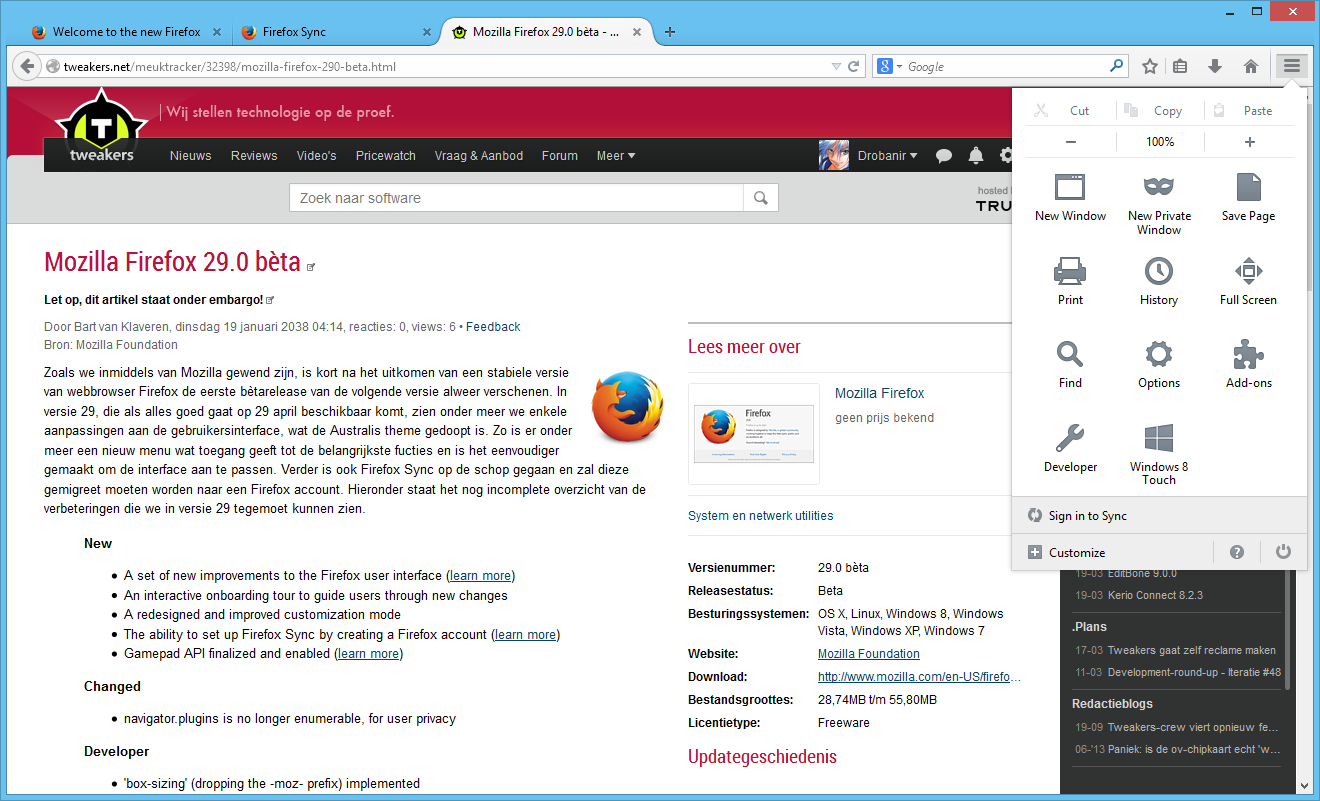Open 'Tweakers gaat zelf reclame maken'
1320x801 pixels.
[1192, 650]
